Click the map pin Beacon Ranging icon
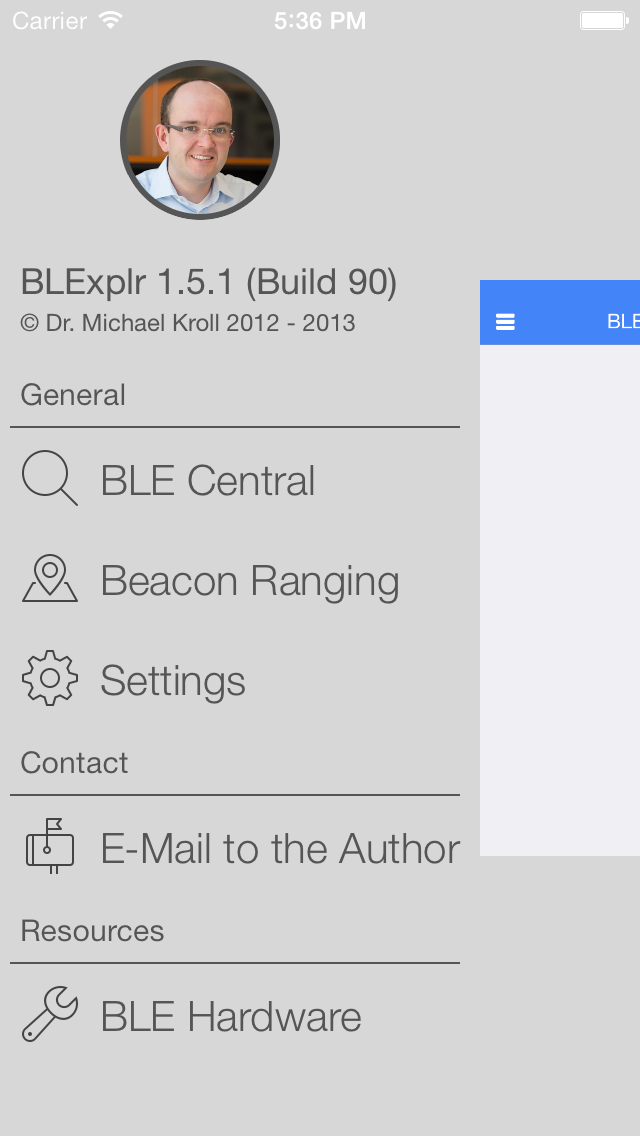Screen dimensions: 640x1136 [x=49, y=578]
